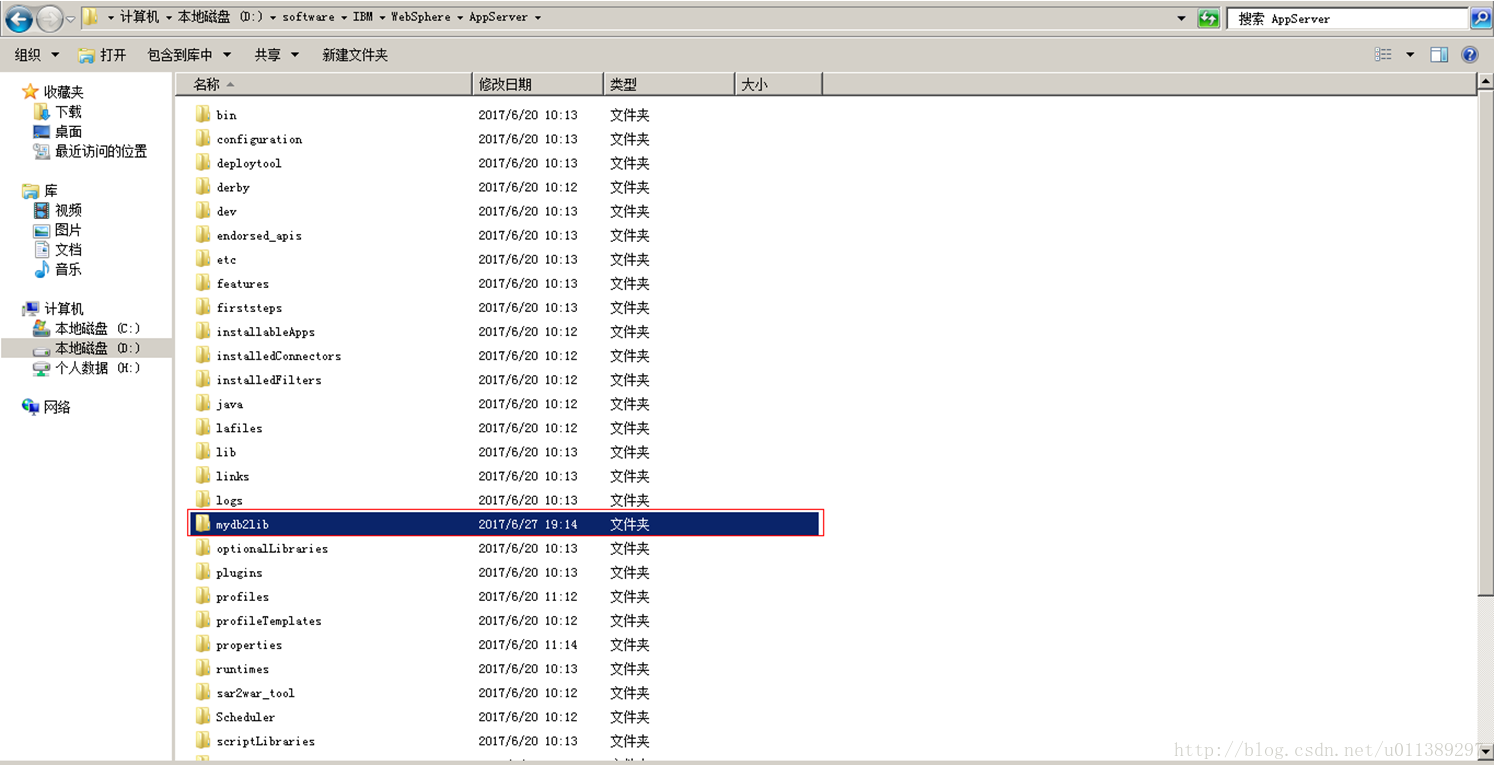The height and width of the screenshot is (770, 1495).
Task: Open 文档 library in navigation pane
Action: coord(68,250)
